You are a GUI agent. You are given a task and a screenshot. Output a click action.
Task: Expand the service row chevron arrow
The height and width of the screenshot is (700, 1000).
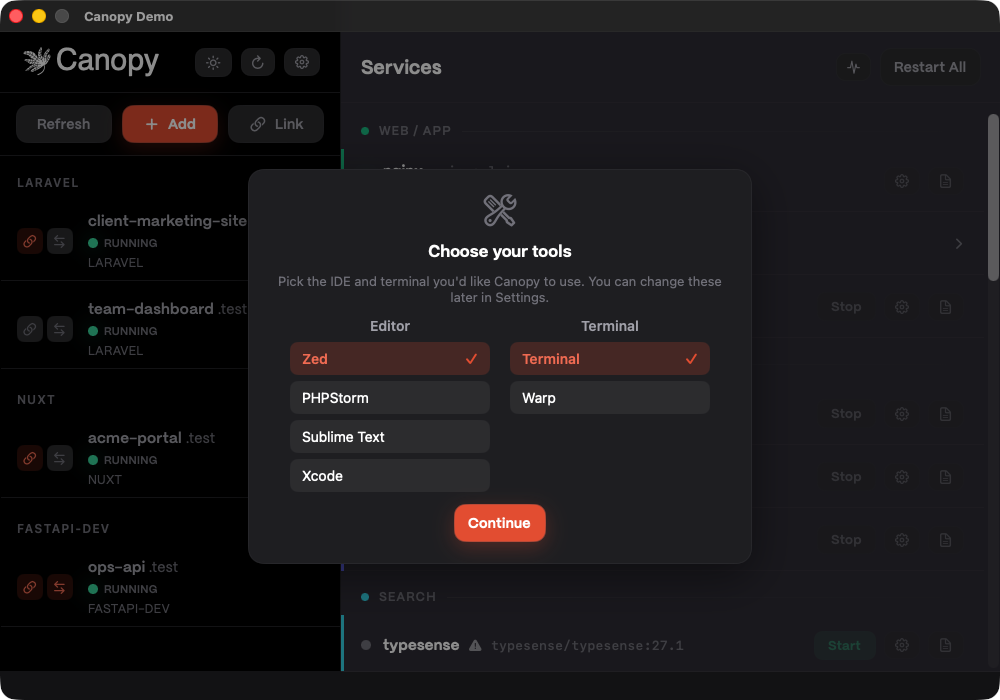pyautogui.click(x=959, y=244)
